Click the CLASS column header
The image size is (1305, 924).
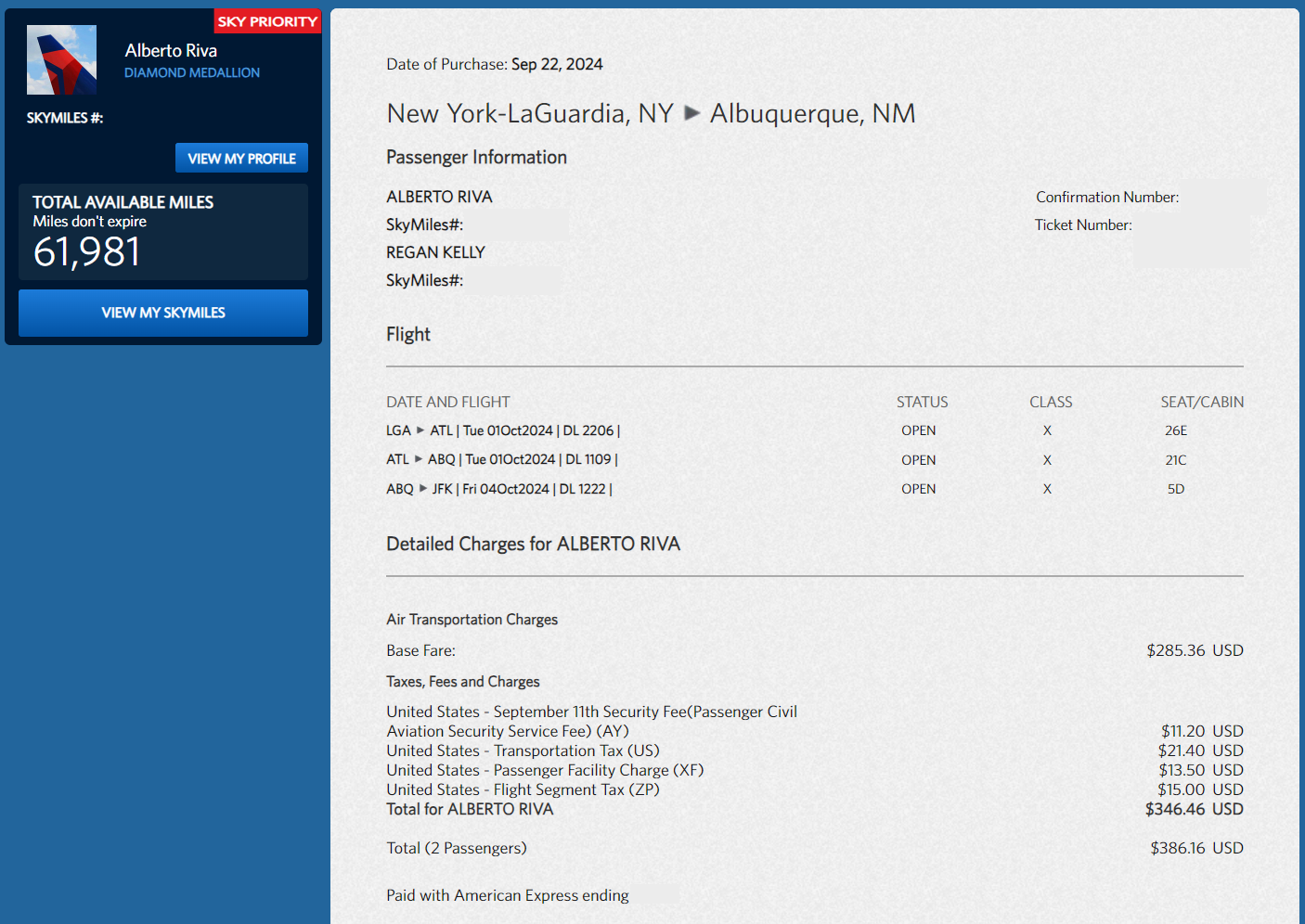click(1051, 402)
